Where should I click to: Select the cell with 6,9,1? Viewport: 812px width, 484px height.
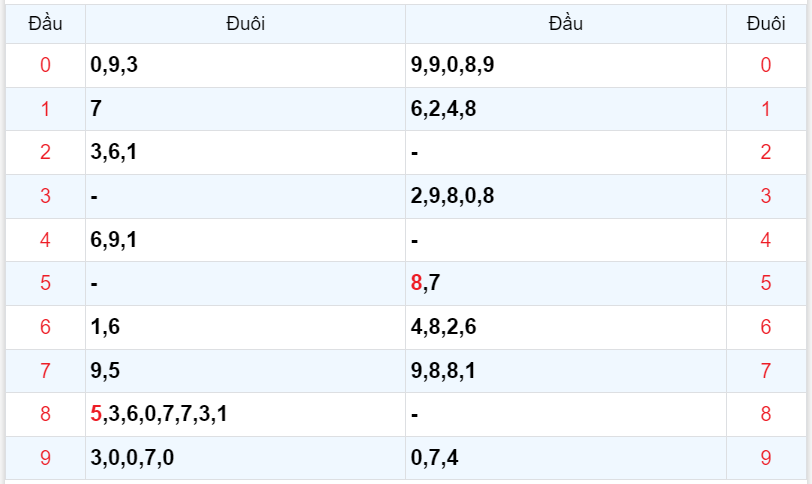pos(113,240)
